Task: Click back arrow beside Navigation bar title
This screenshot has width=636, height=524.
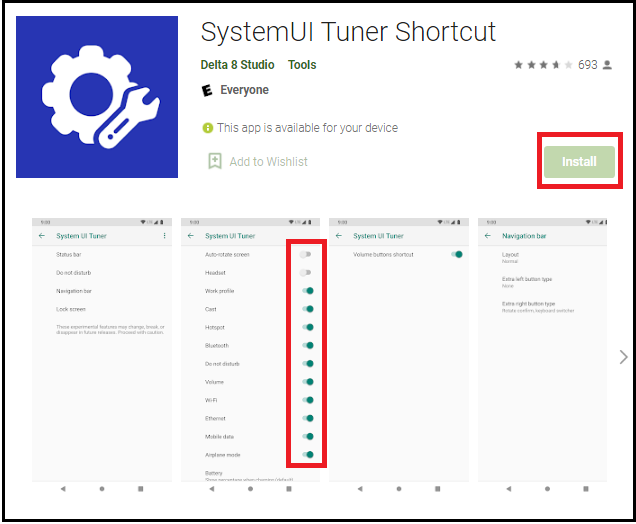Action: 488,236
